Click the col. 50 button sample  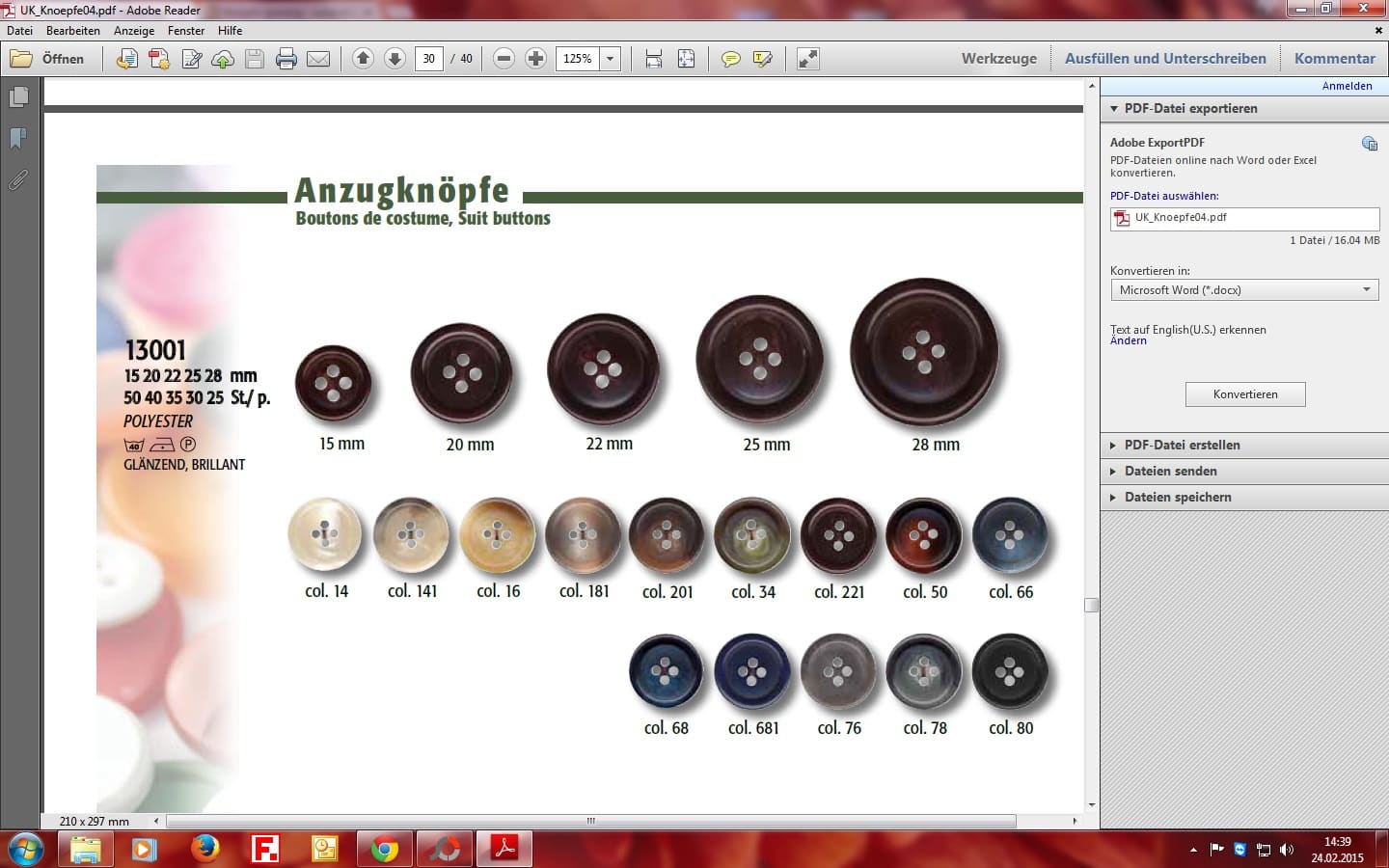pyautogui.click(x=924, y=534)
